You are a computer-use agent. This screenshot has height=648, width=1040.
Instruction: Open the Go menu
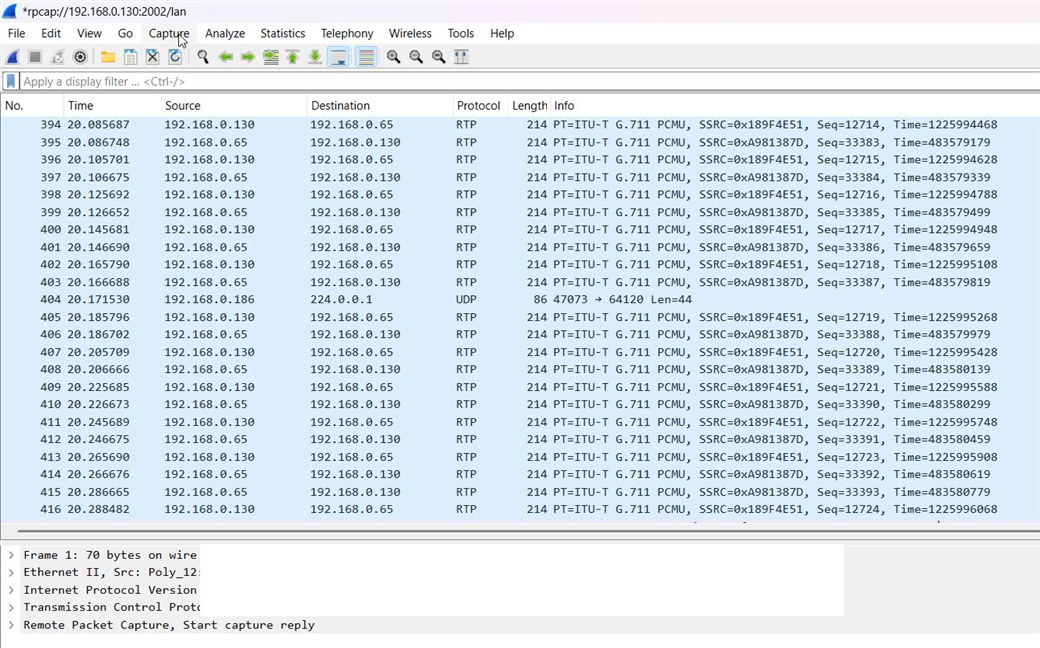click(x=125, y=33)
